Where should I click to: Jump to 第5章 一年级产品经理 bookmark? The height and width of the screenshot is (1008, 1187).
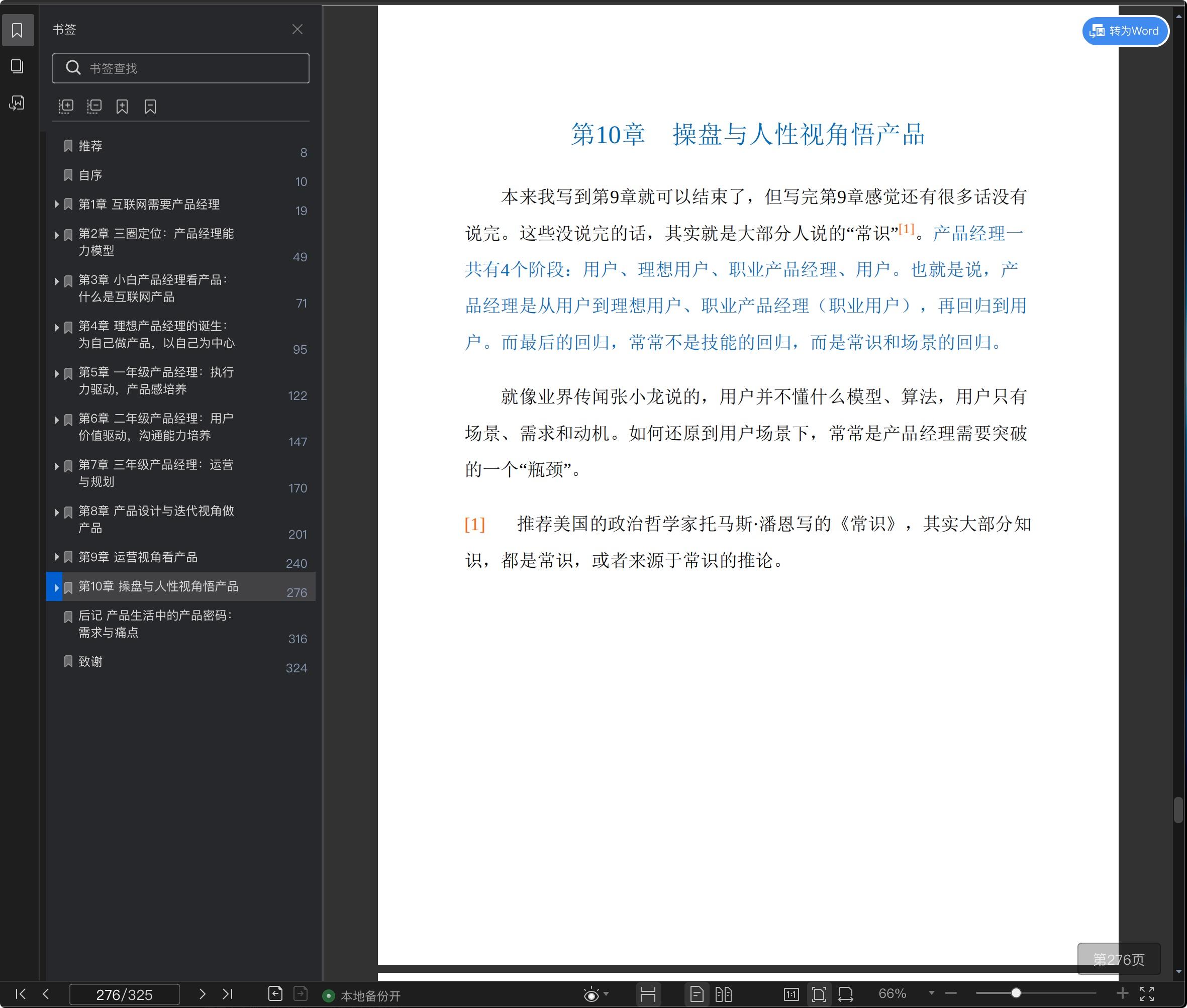click(x=156, y=380)
